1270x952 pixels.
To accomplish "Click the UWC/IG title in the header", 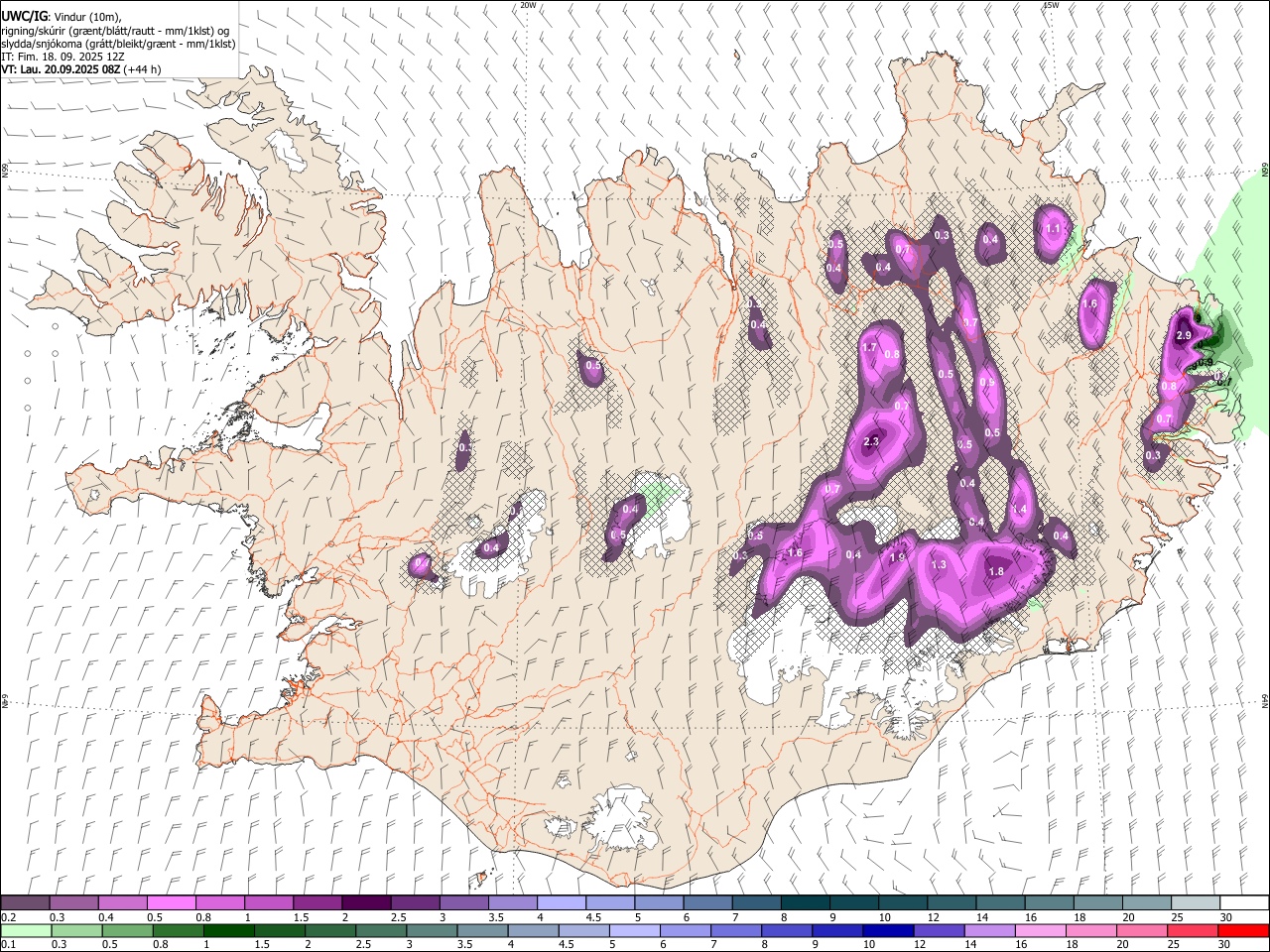I will pos(23,16).
